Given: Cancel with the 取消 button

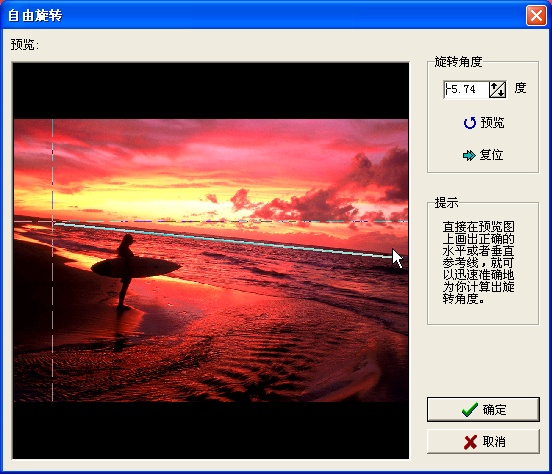Looking at the screenshot, I should click(483, 441).
